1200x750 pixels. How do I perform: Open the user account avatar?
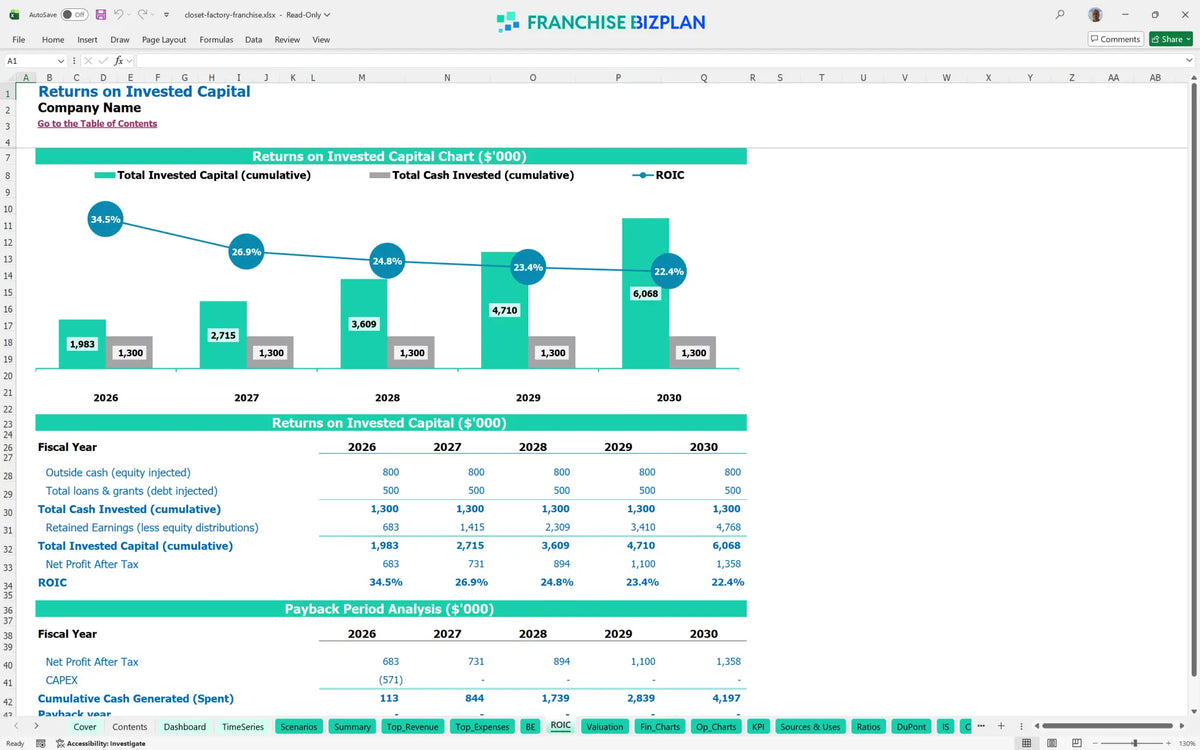pos(1096,15)
